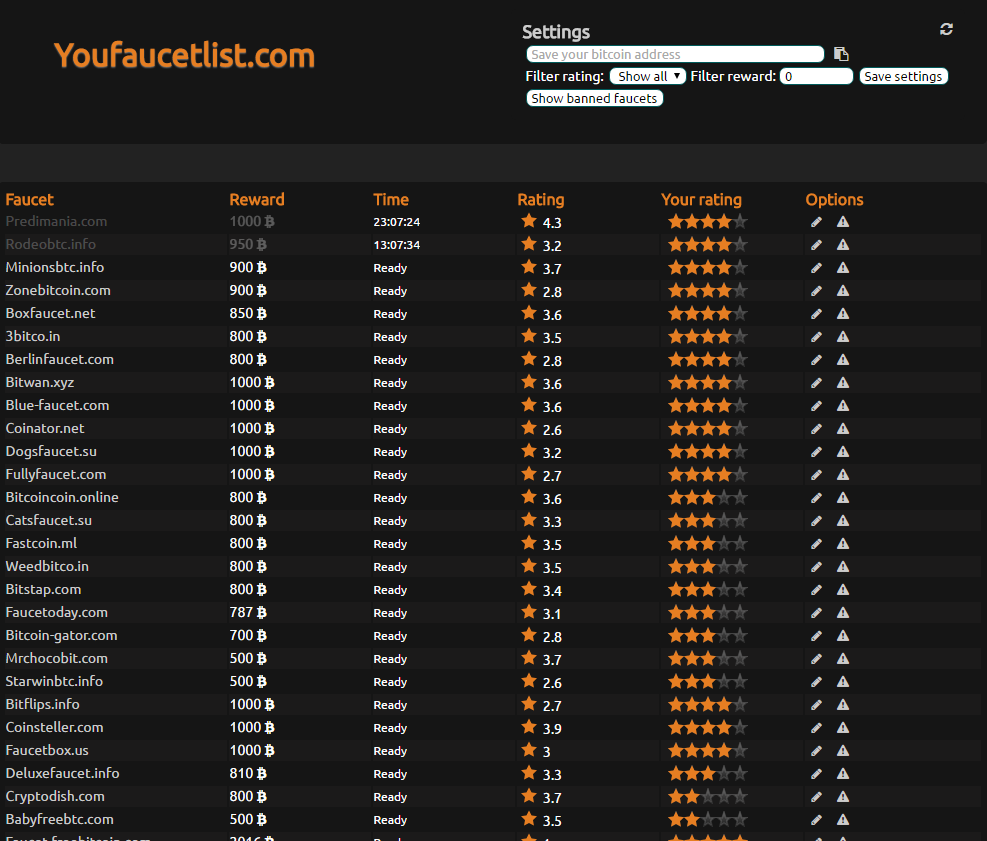Report the Babyfreebtc.com faucet
Viewport: 987px width, 841px height.
point(843,819)
